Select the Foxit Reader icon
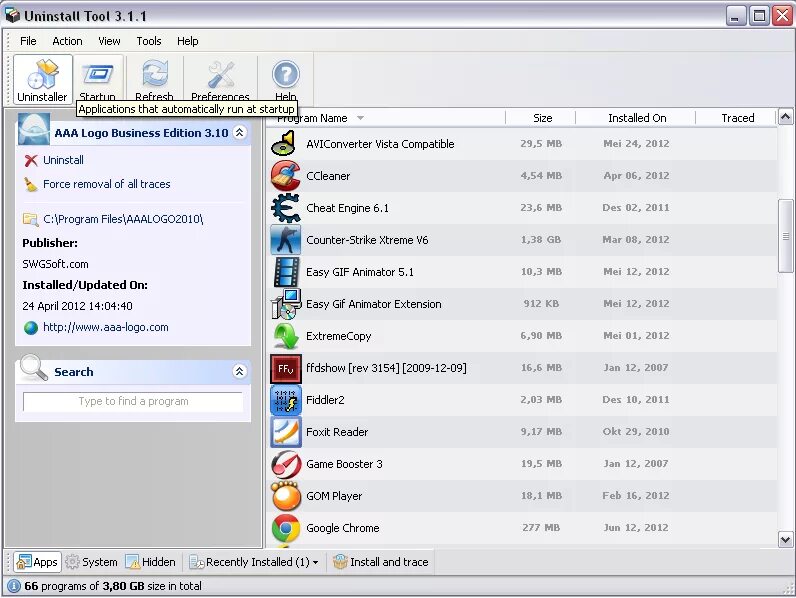The width and height of the screenshot is (796, 598). [285, 432]
